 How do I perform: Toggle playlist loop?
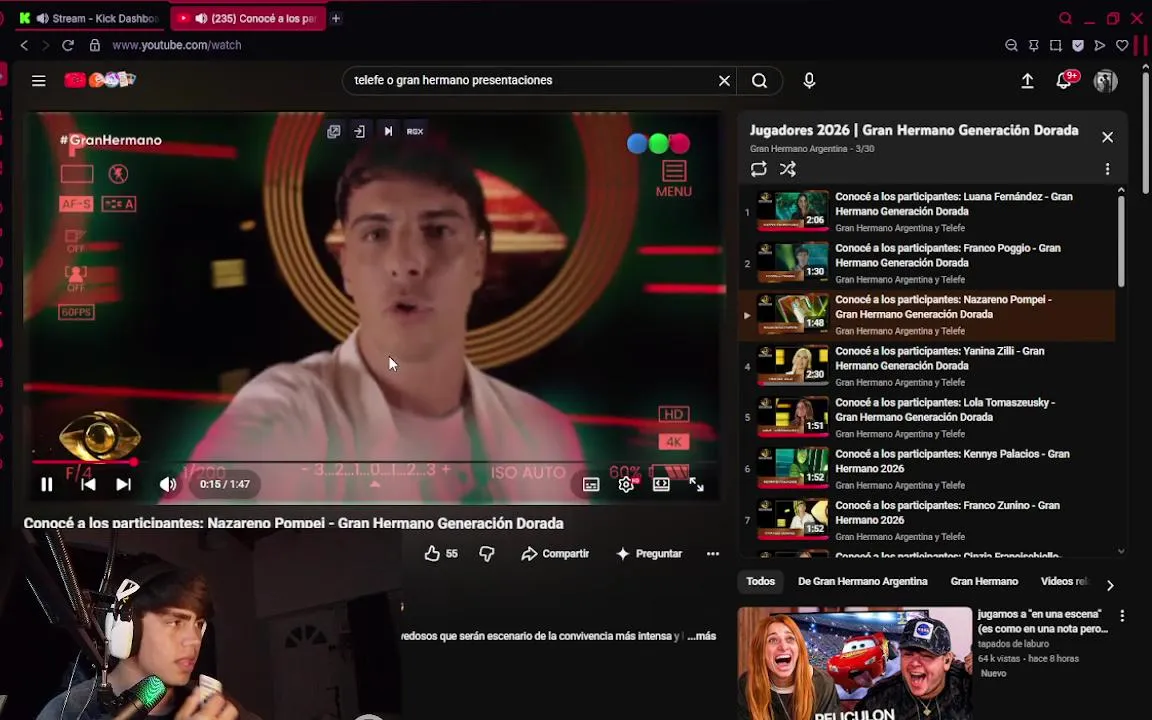click(x=758, y=169)
